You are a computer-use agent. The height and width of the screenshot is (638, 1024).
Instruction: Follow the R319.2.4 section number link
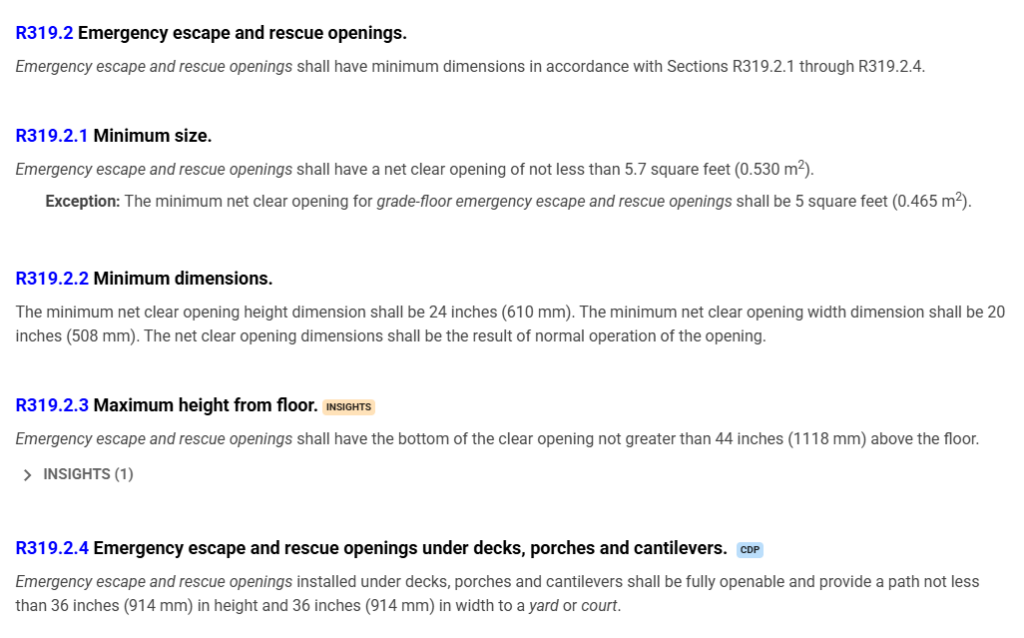pos(52,548)
